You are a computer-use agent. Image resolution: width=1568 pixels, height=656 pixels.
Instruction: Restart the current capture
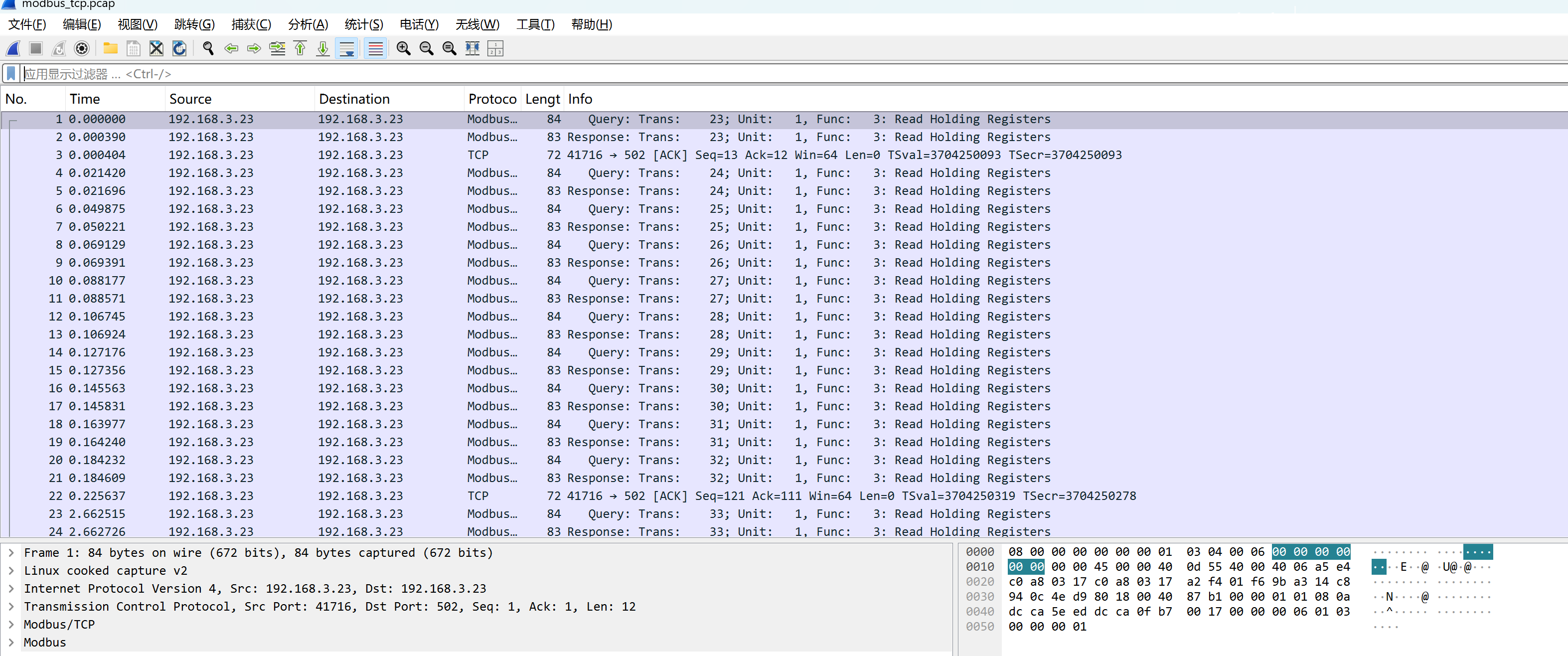[59, 49]
